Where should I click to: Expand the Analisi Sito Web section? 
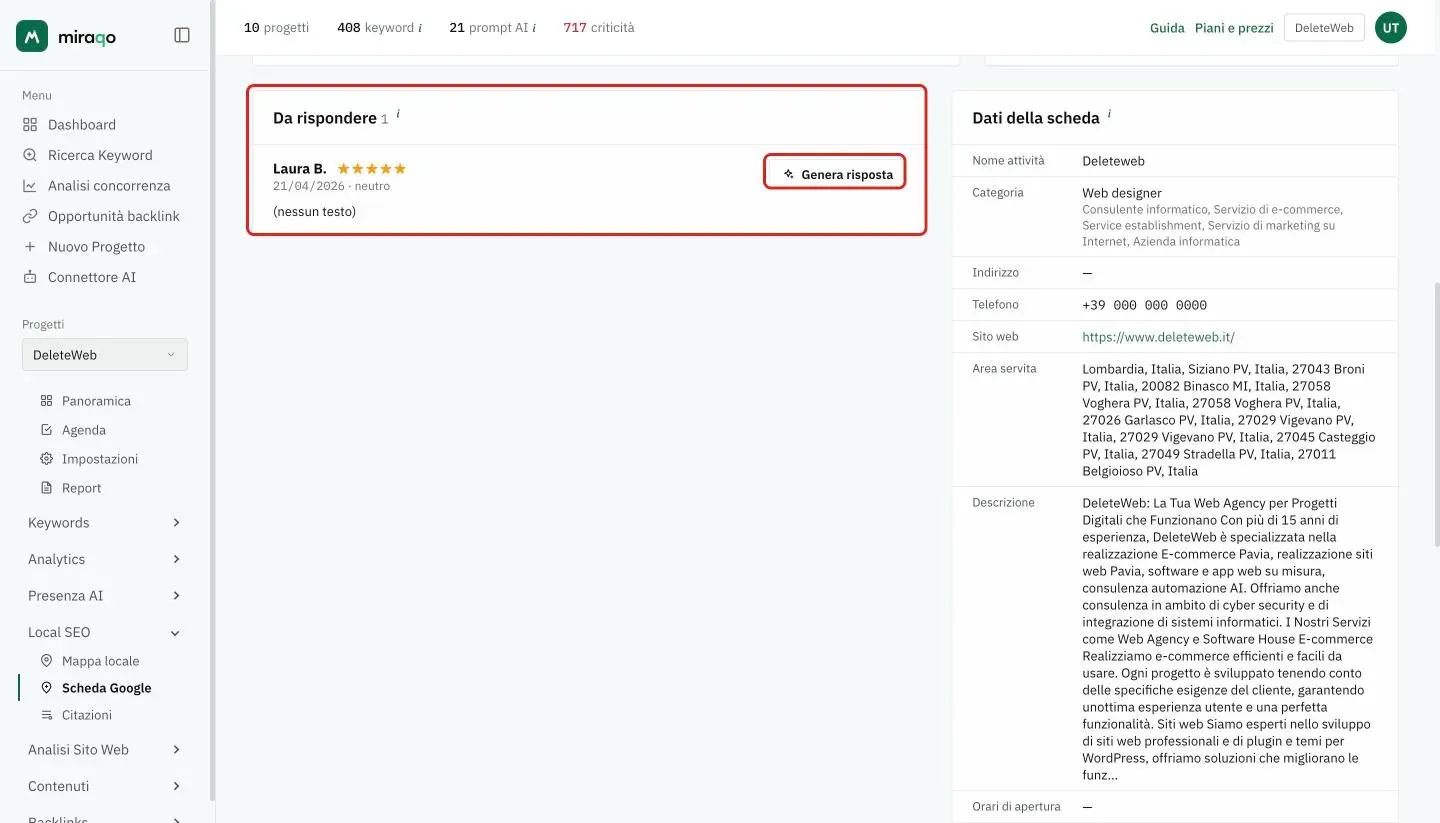click(x=105, y=750)
